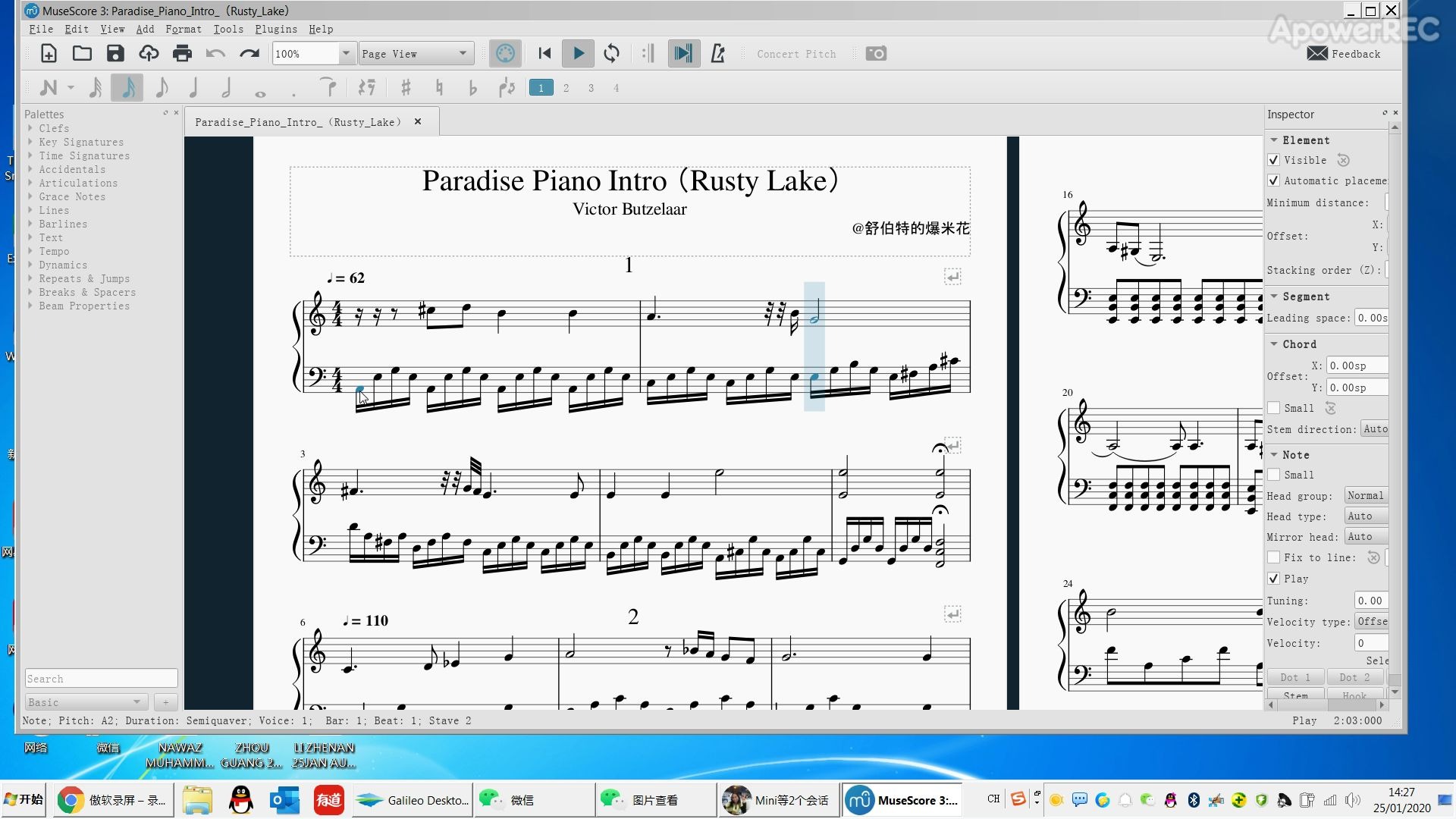Open Plugins menu
The width and height of the screenshot is (1456, 819).
tap(276, 29)
